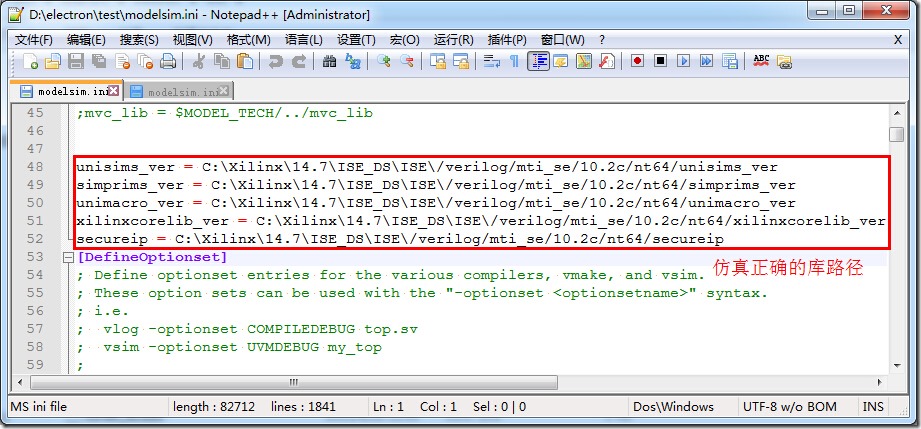Open the 编辑(E) menu

click(x=86, y=40)
